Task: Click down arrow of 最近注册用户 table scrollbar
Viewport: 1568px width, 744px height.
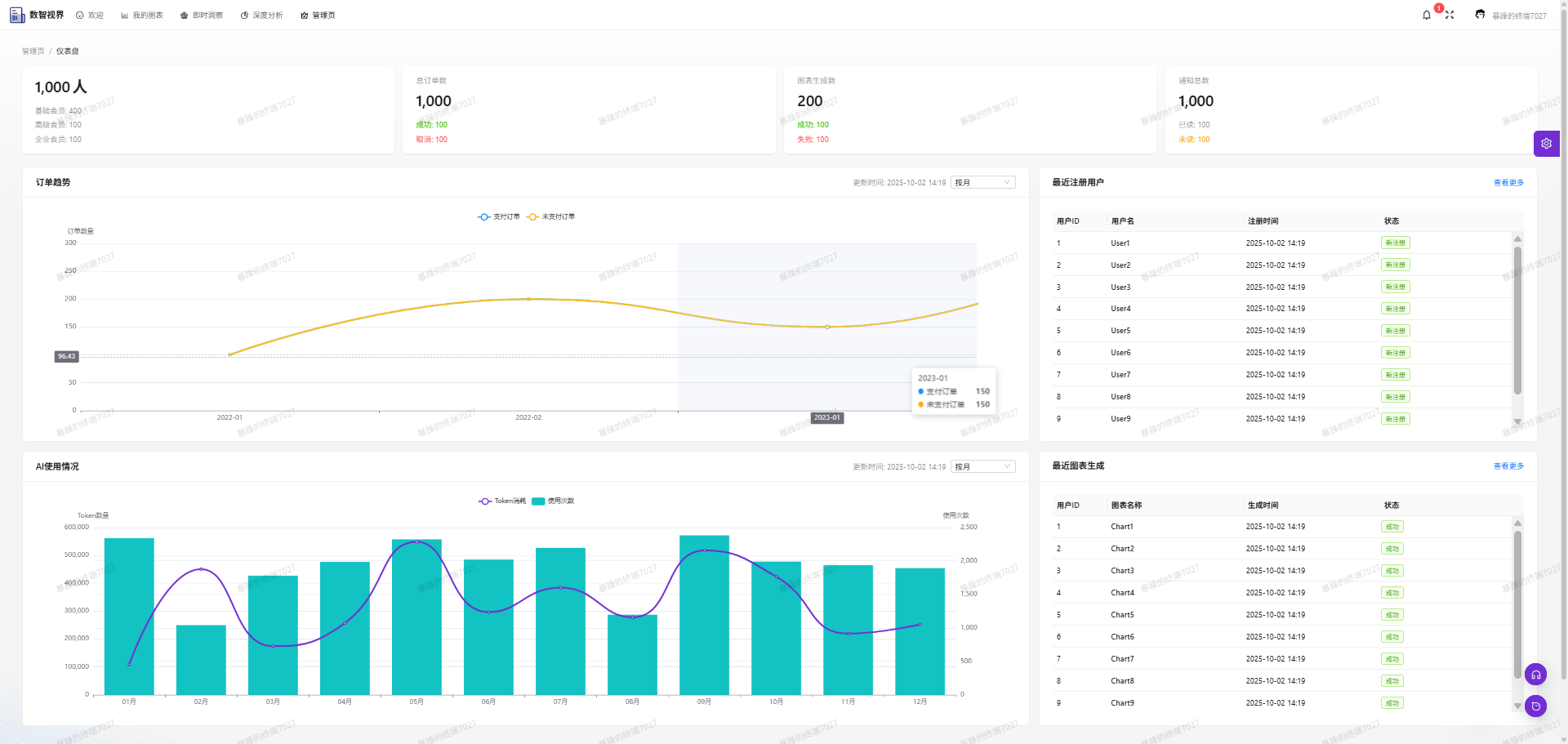Action: (1517, 422)
